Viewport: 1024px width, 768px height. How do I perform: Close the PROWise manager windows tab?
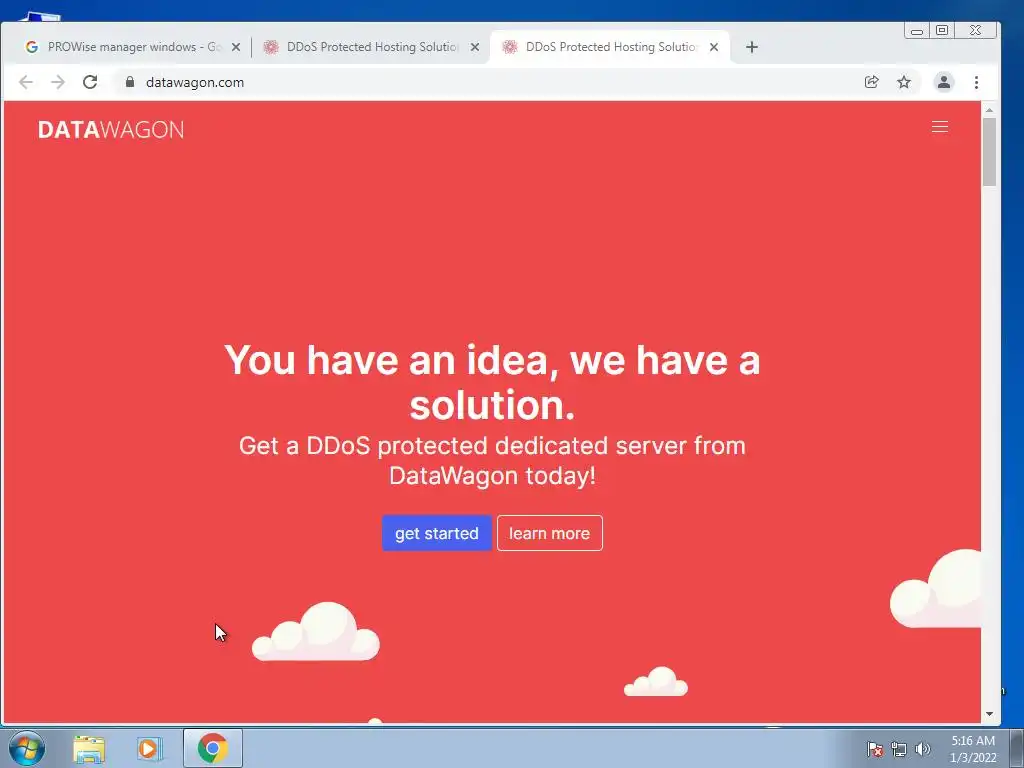point(236,47)
